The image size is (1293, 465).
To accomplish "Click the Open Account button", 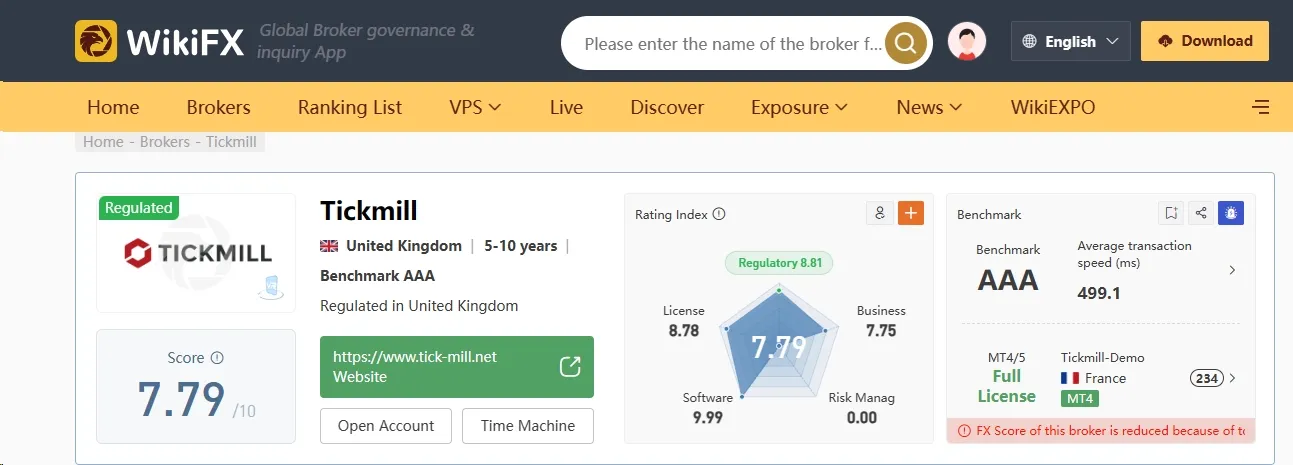I will [x=386, y=426].
